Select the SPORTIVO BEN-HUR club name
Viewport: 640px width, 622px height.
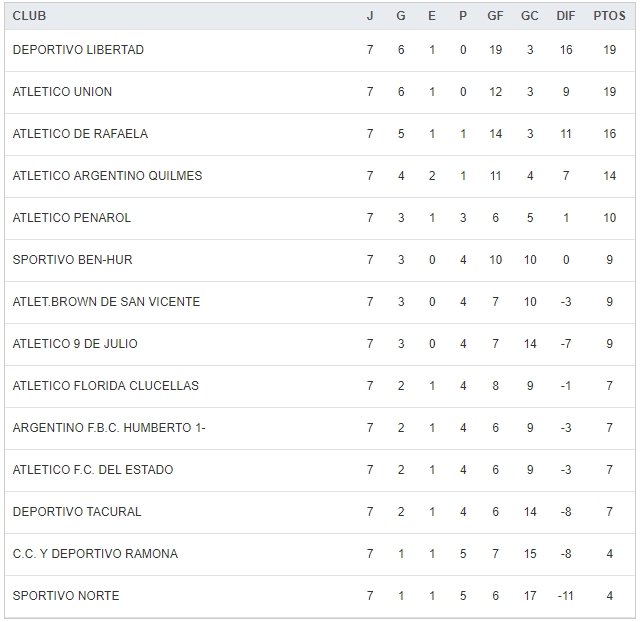[x=72, y=260]
